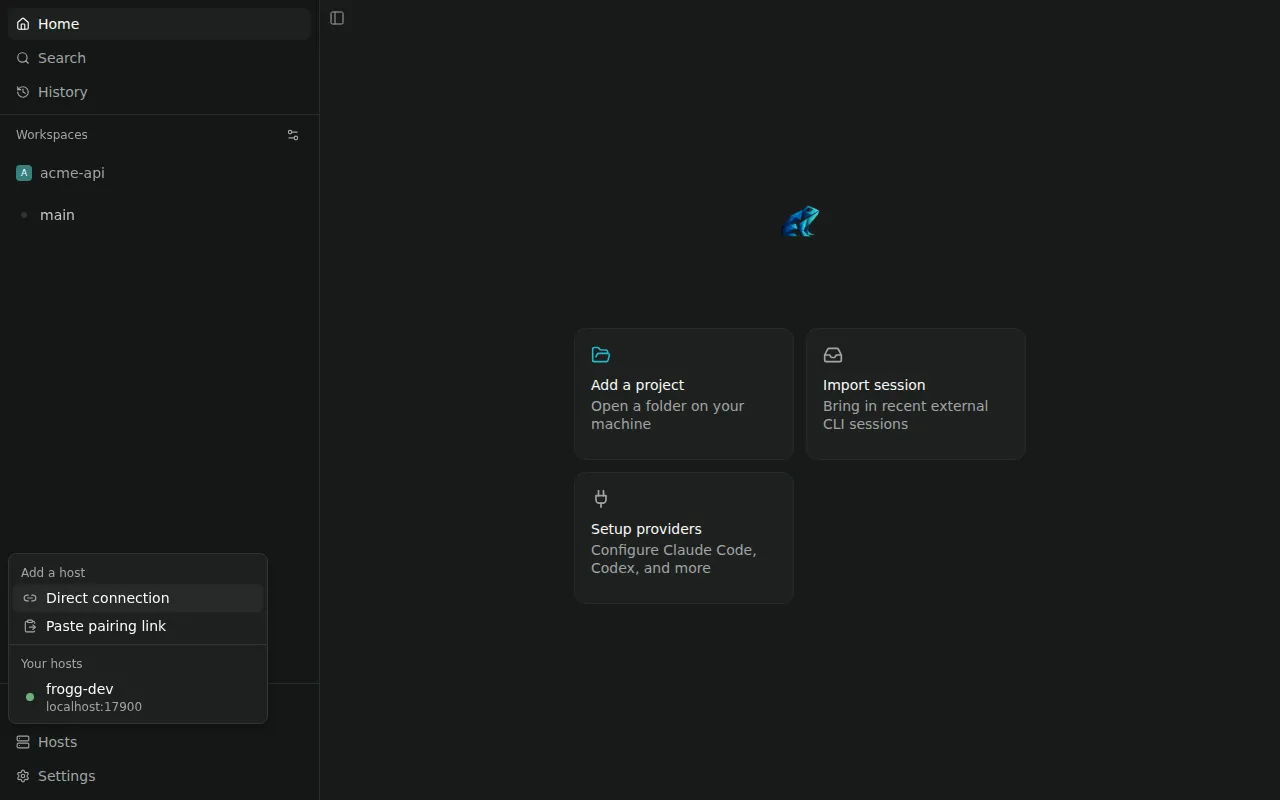
Task: Choose Direct connection from the host menu
Action: pyautogui.click(x=138, y=598)
